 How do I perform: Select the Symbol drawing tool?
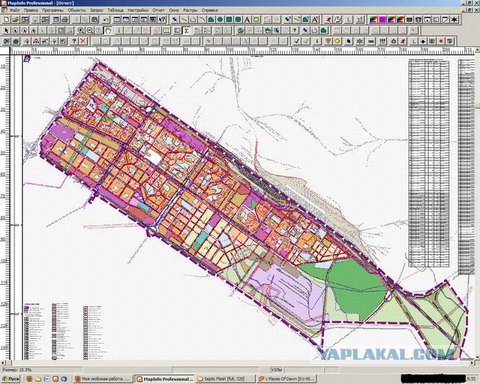[x=175, y=20]
